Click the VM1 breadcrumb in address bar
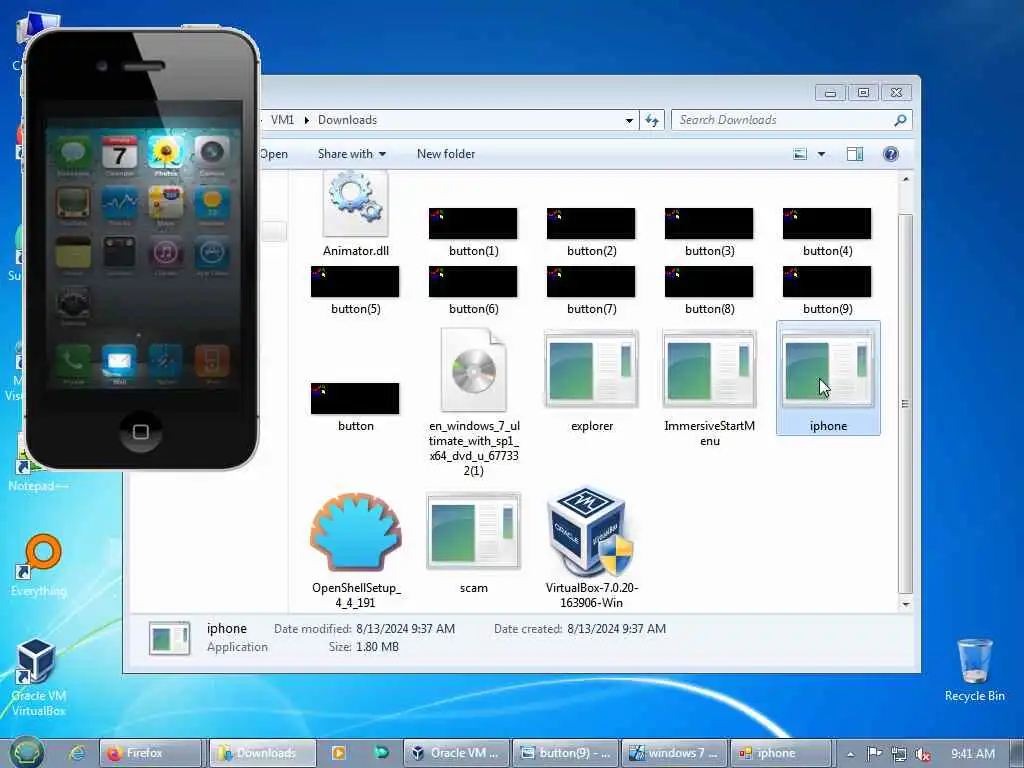1024x768 pixels. tap(282, 120)
